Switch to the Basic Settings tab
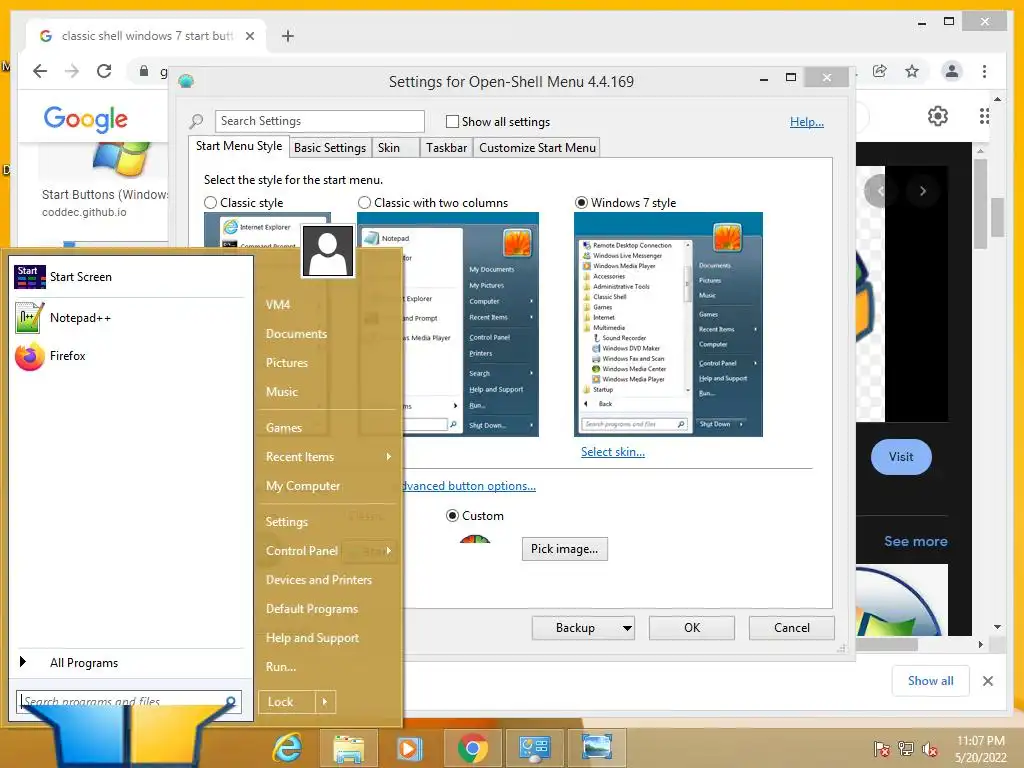1024x768 pixels. tap(330, 148)
